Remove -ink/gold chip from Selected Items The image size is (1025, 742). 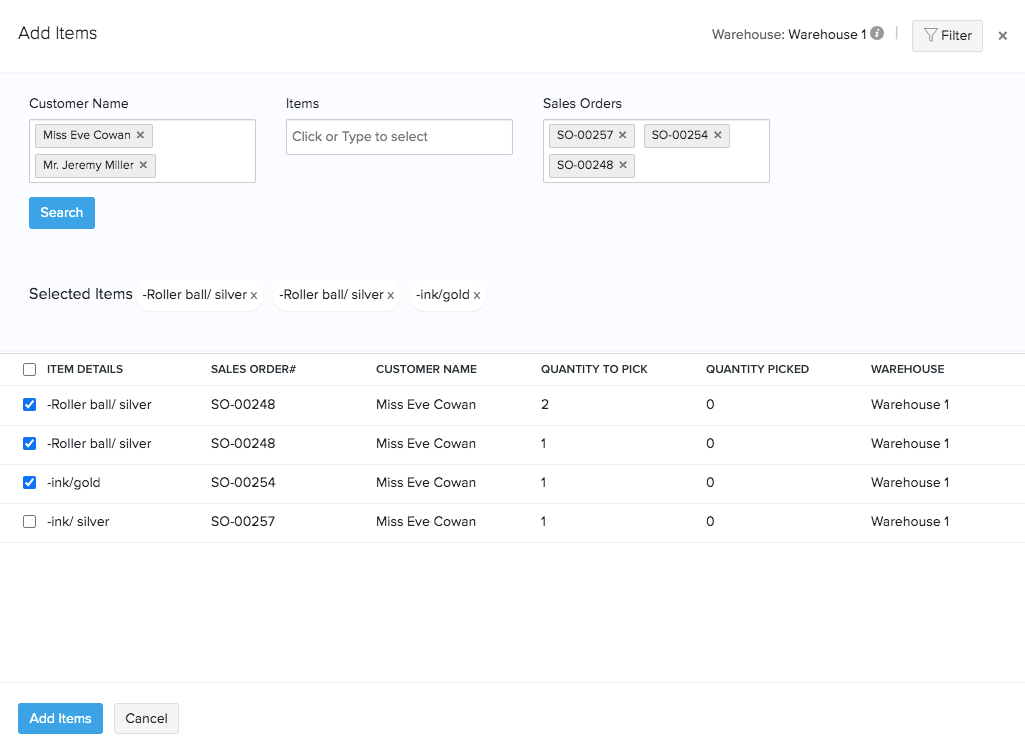click(x=477, y=295)
